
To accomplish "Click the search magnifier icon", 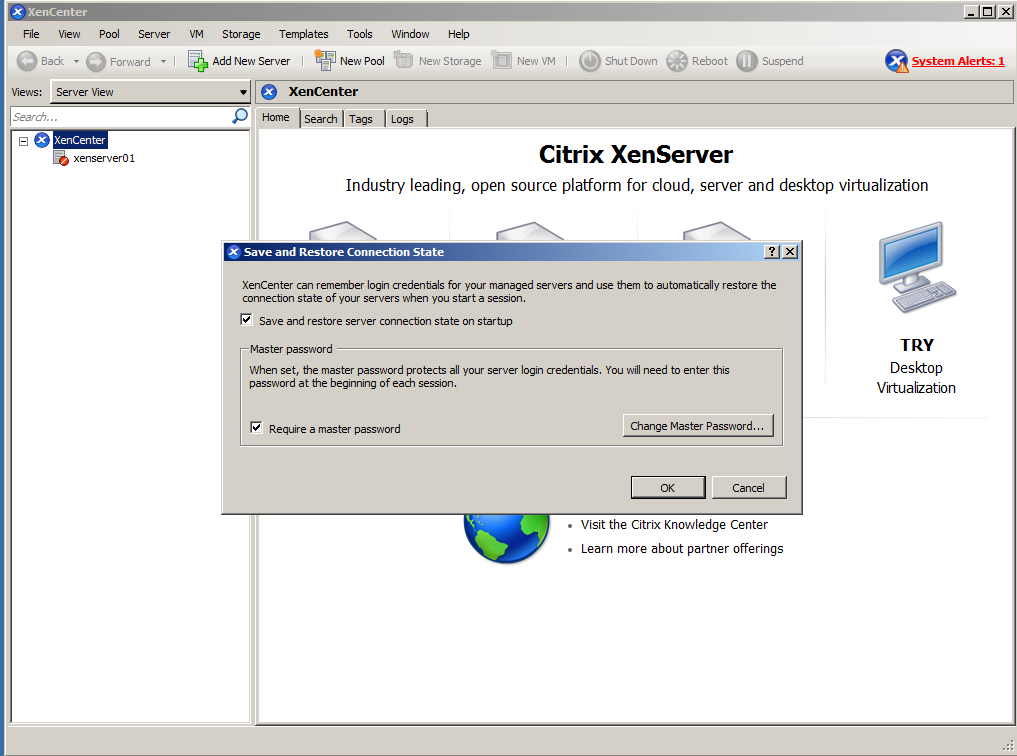I will [x=240, y=117].
